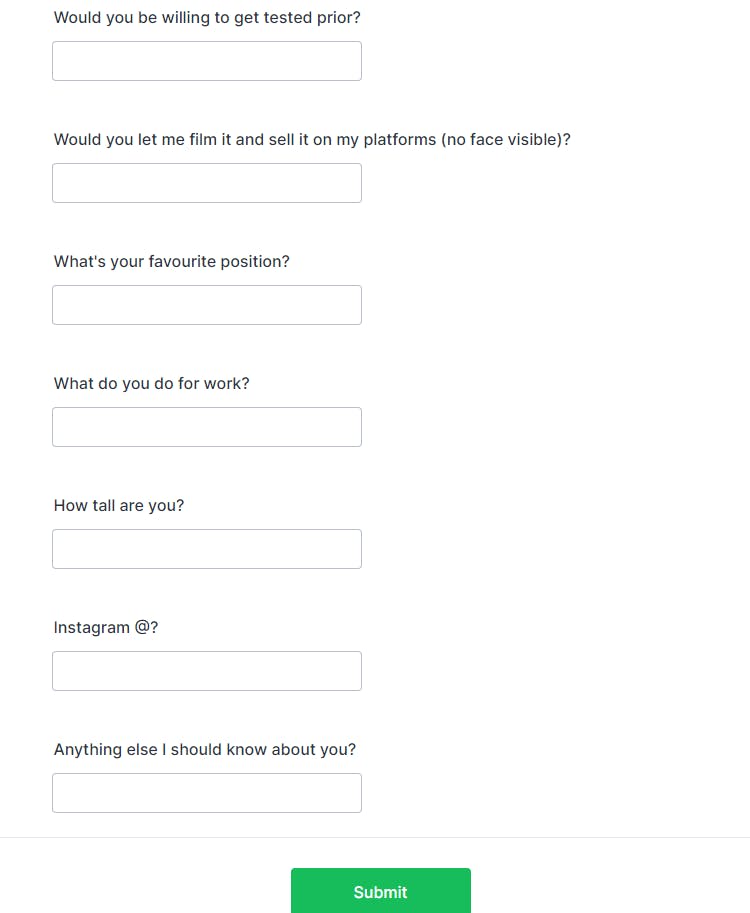
Task: Place cursor in the height answer box
Action: [206, 549]
